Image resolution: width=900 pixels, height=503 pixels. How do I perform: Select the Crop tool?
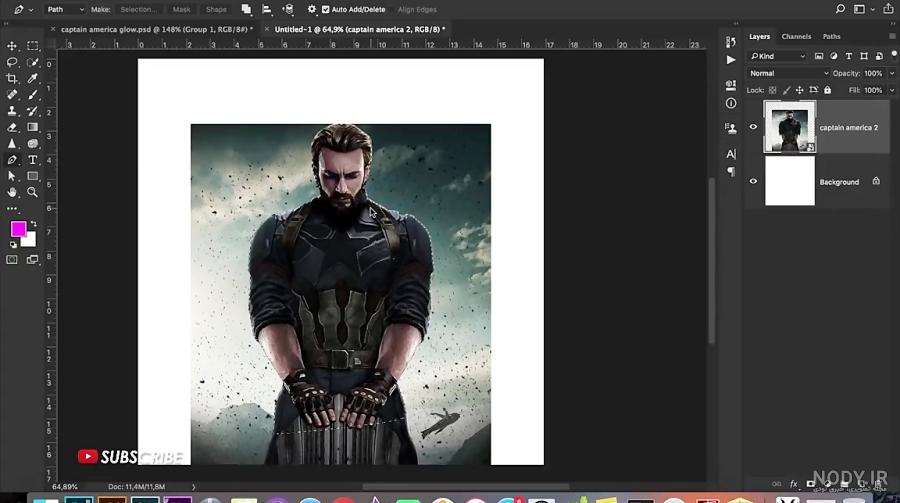point(11,78)
